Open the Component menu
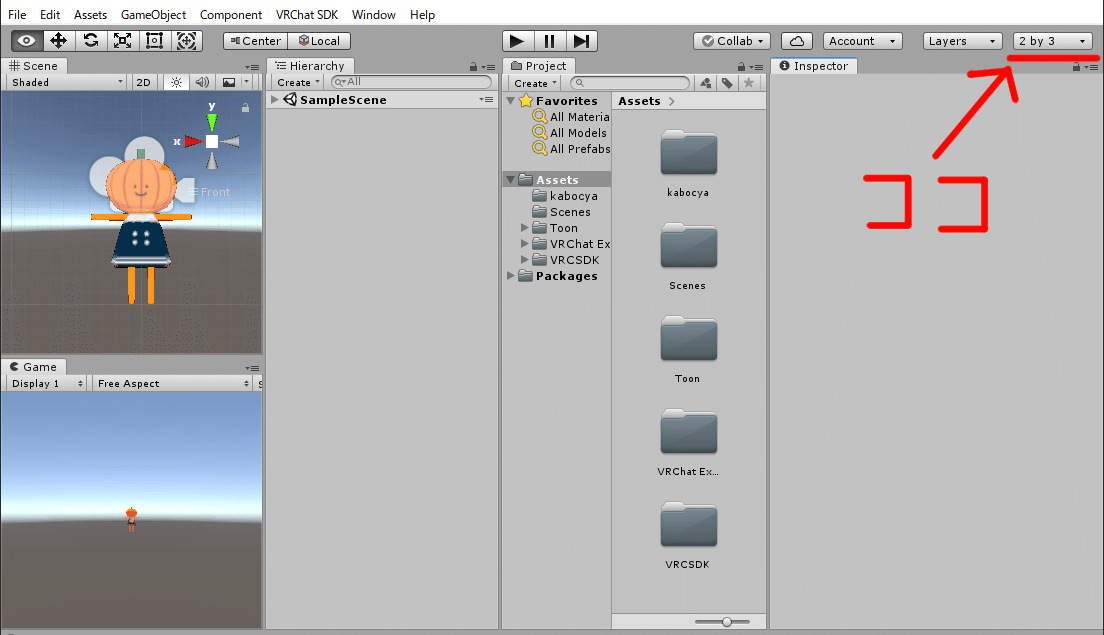The image size is (1104, 635). click(231, 15)
